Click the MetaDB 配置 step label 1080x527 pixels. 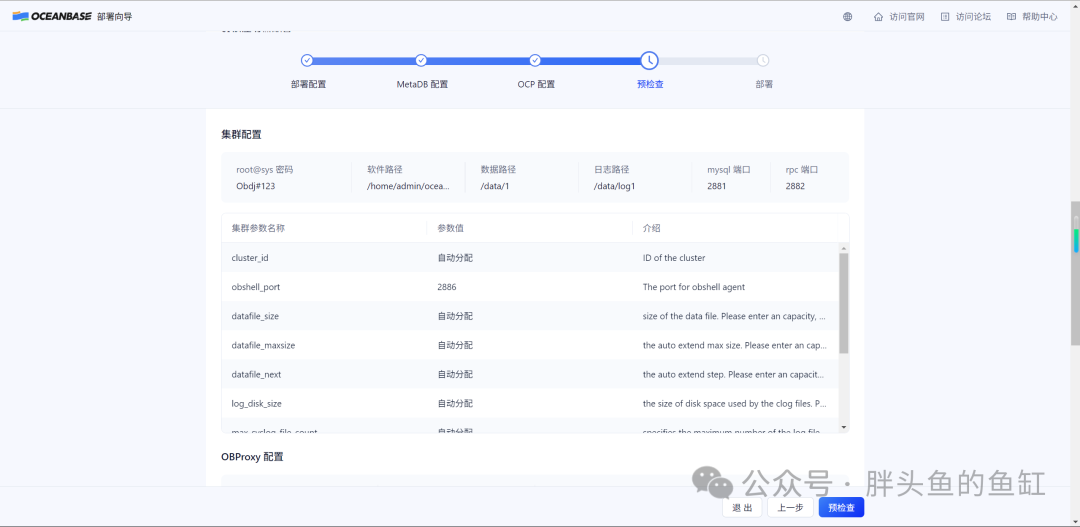tap(422, 85)
